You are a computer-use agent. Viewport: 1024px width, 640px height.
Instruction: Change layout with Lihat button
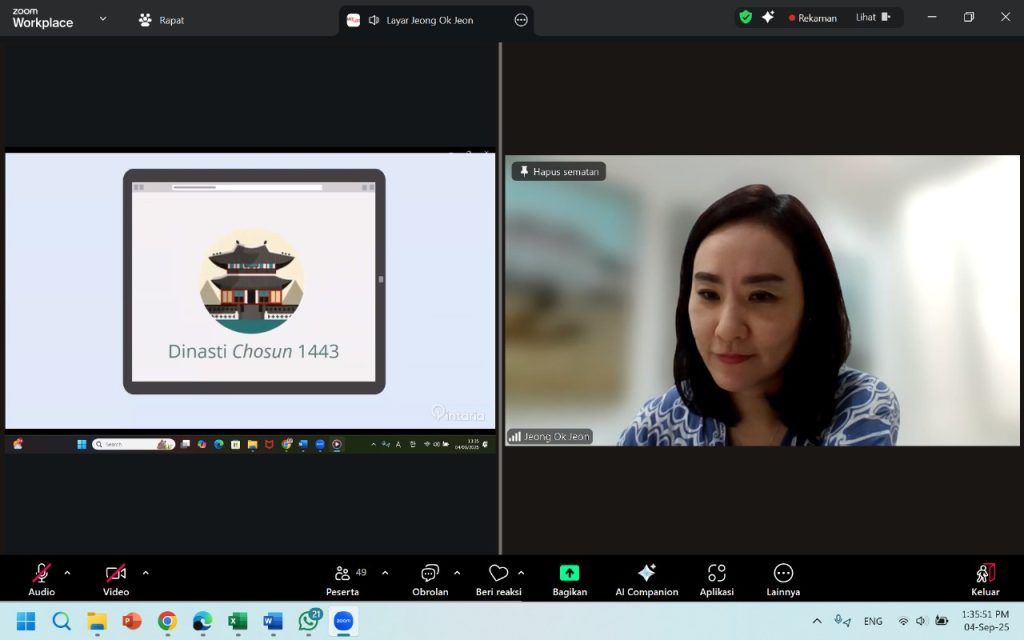click(872, 17)
